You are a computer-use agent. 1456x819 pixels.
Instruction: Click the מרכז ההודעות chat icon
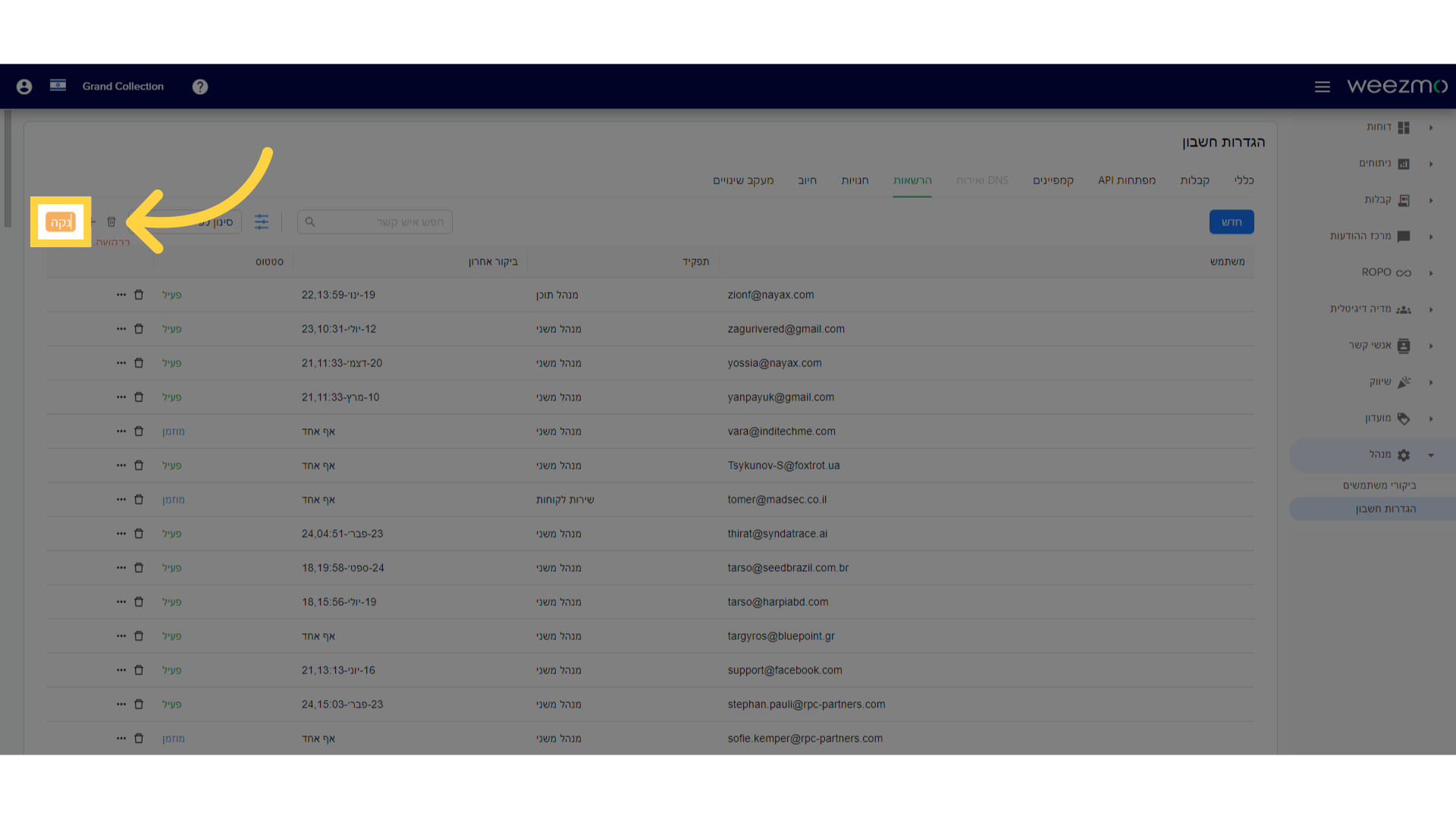pos(1404,237)
